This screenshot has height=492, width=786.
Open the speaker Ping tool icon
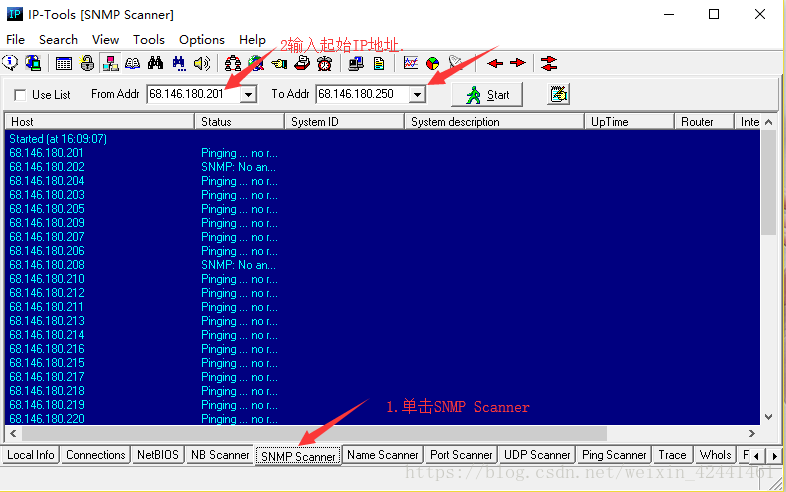[x=202, y=63]
